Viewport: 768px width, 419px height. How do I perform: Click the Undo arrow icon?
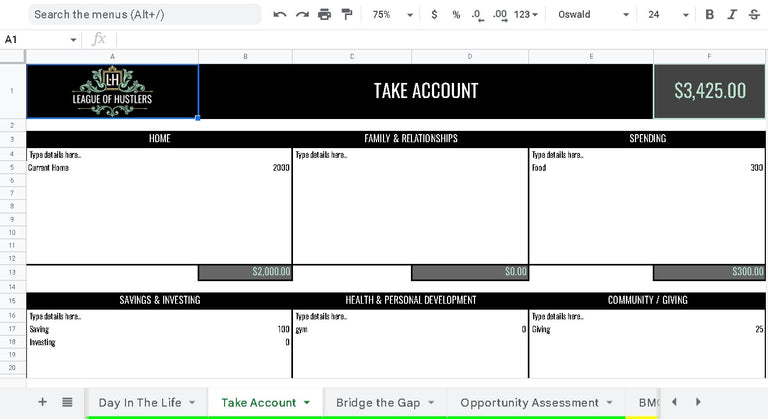(x=280, y=15)
